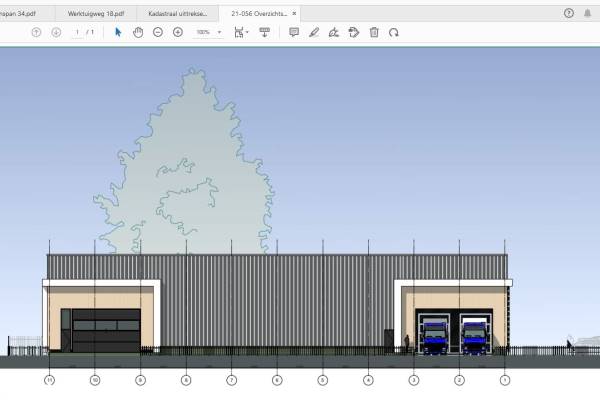The image size is (600, 400).
Task: Go to next page with down arrow
Action: pyautogui.click(x=56, y=33)
